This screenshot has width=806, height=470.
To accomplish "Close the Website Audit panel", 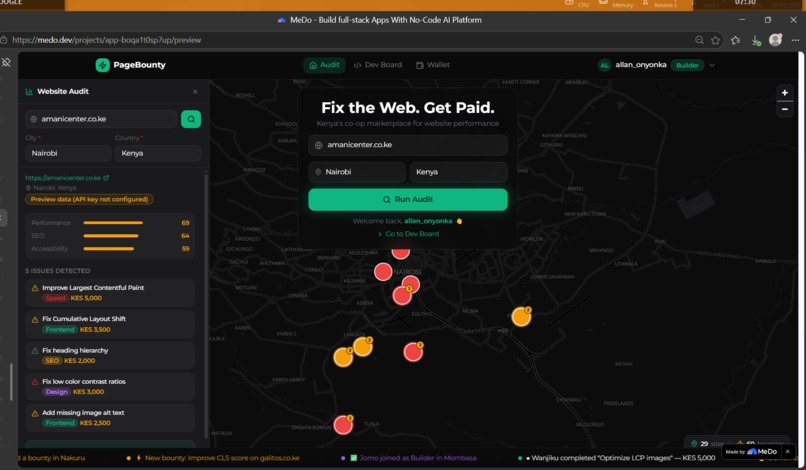I will tap(195, 92).
